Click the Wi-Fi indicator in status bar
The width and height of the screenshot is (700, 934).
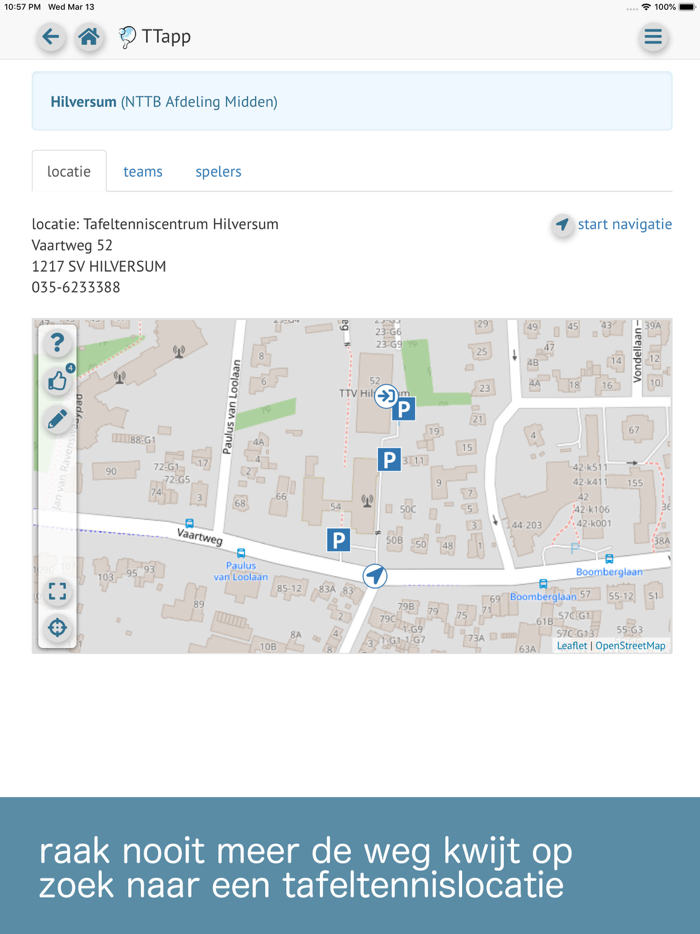646,7
